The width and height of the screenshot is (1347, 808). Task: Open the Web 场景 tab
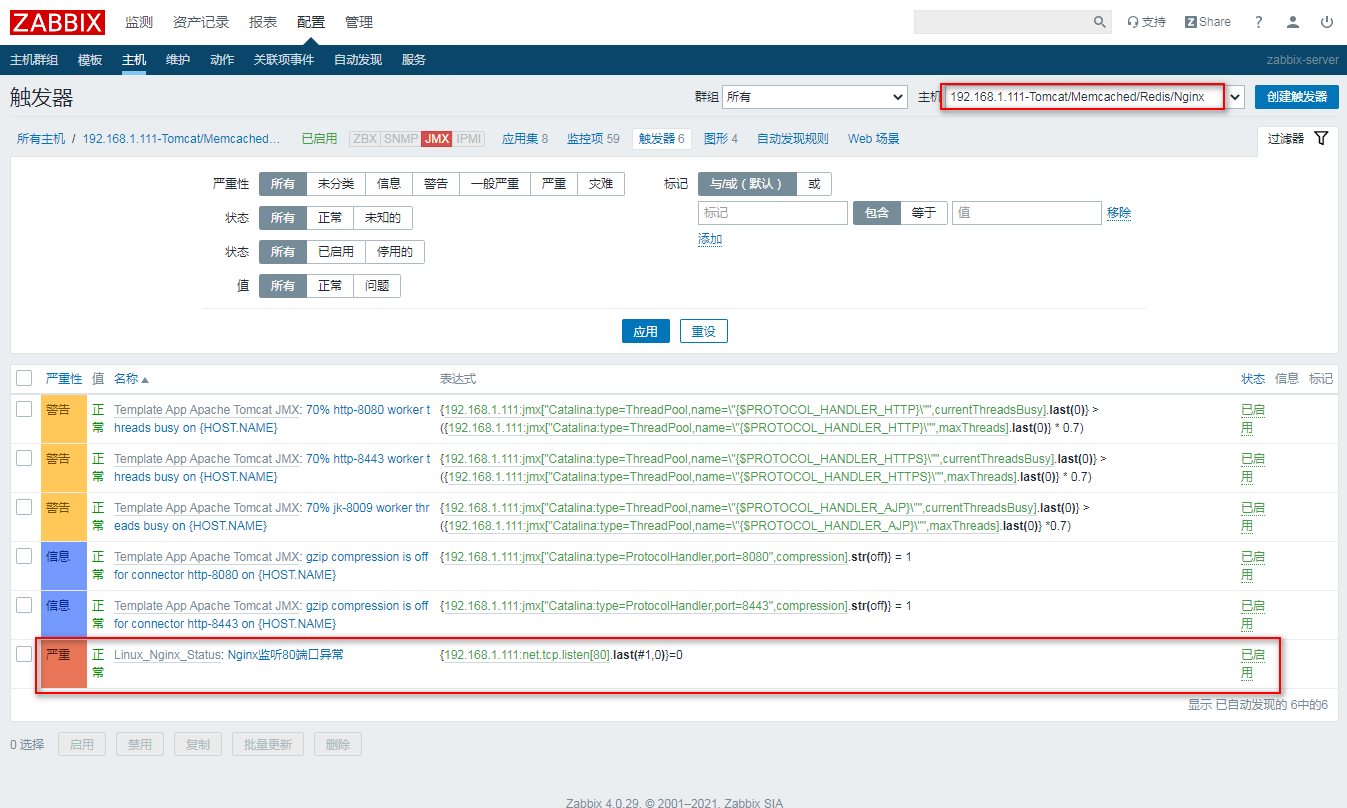(874, 139)
